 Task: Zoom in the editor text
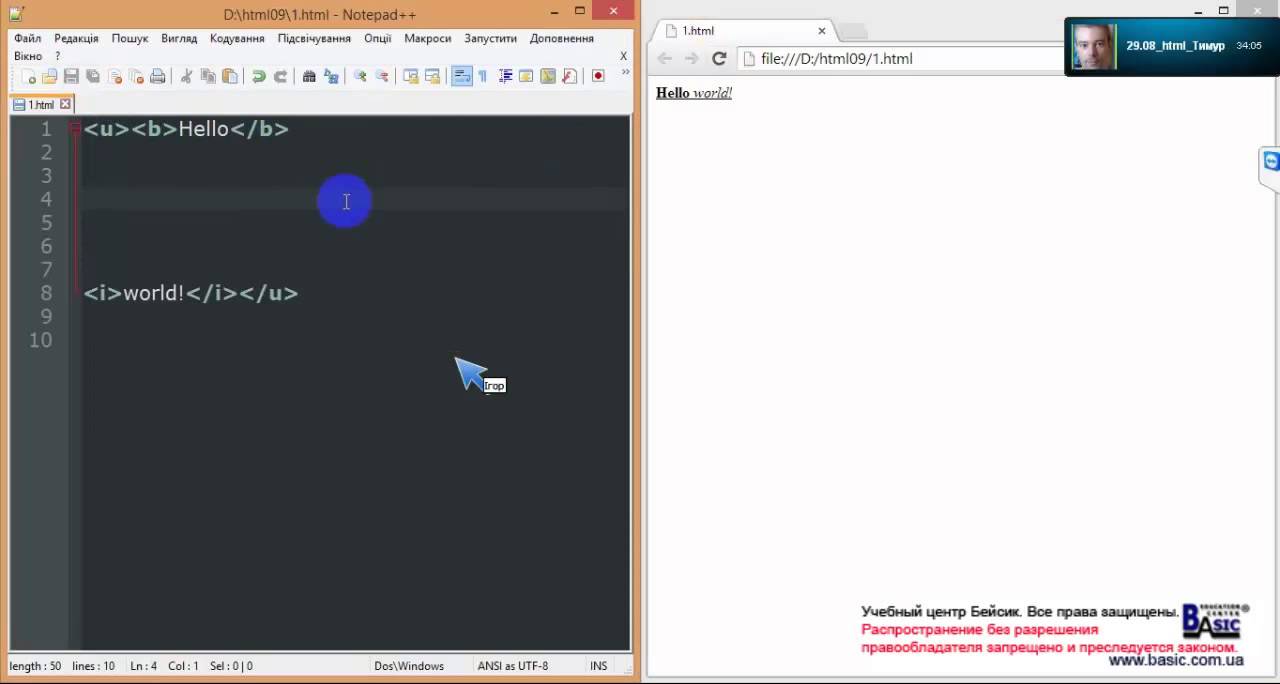point(360,76)
